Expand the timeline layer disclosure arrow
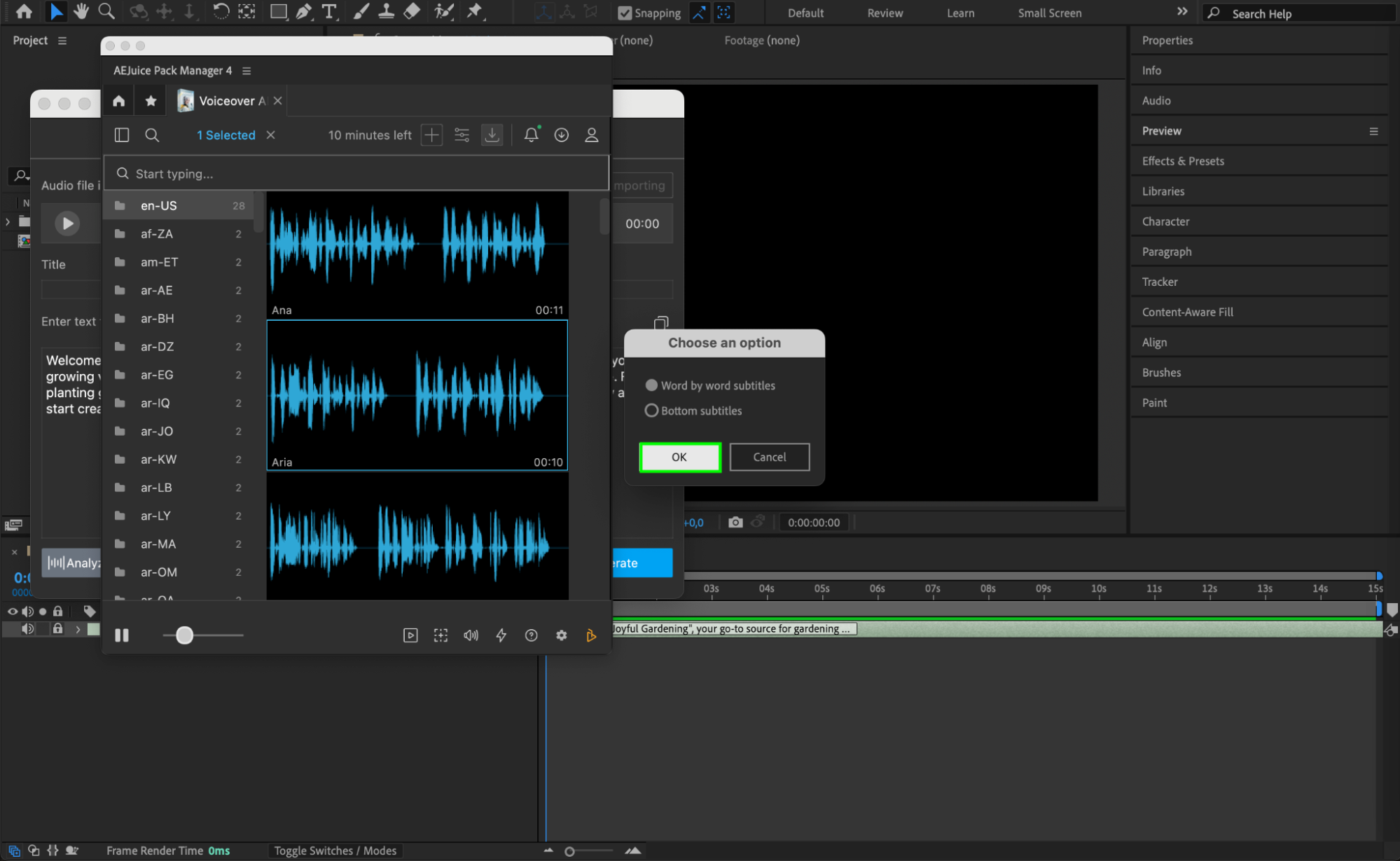Image resolution: width=1400 pixels, height=861 pixels. pos(78,629)
